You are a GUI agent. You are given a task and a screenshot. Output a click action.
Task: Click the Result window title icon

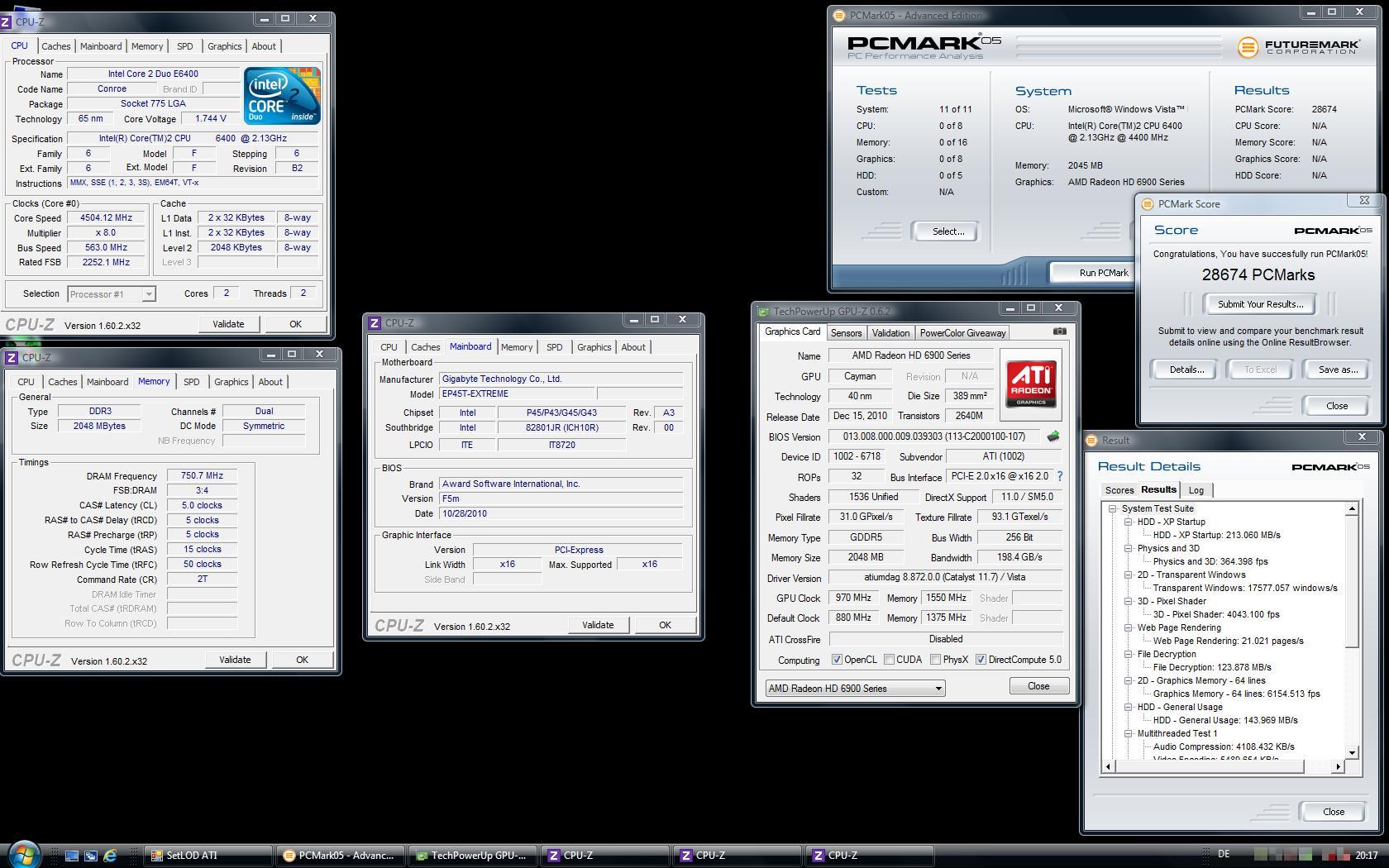click(x=1091, y=440)
